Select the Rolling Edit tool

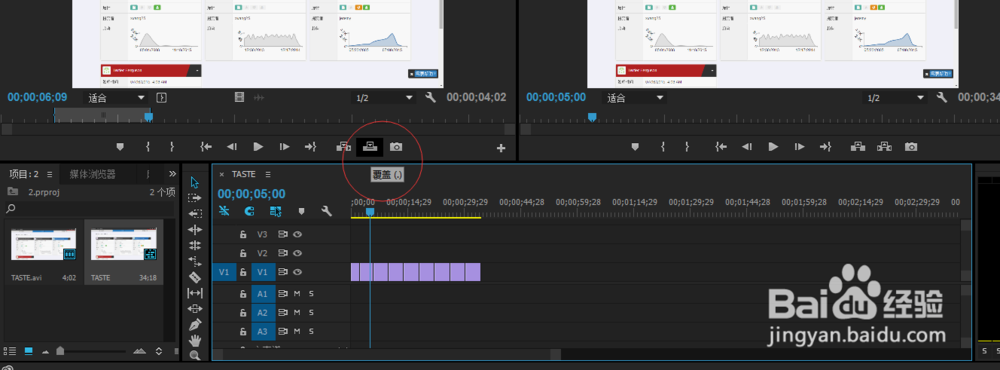pos(195,245)
